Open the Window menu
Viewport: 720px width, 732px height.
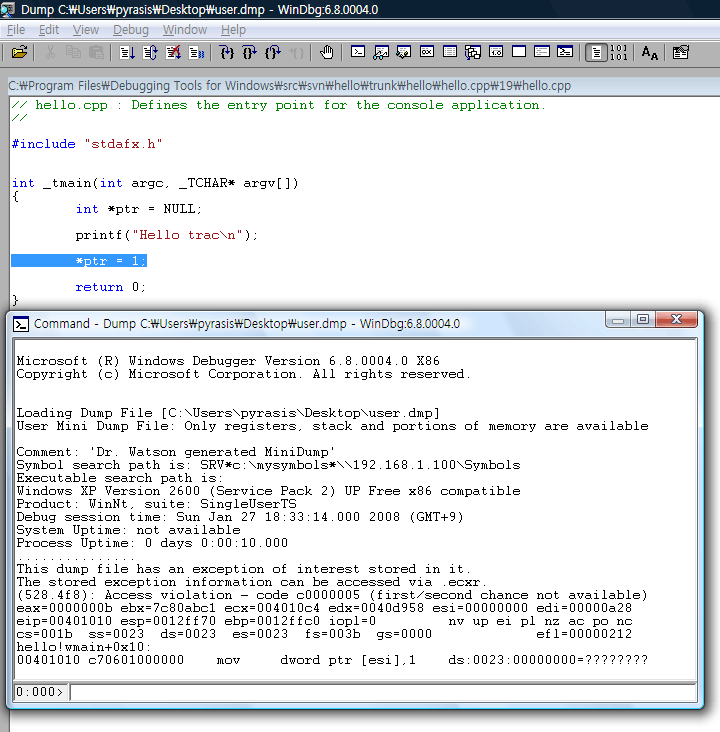185,30
